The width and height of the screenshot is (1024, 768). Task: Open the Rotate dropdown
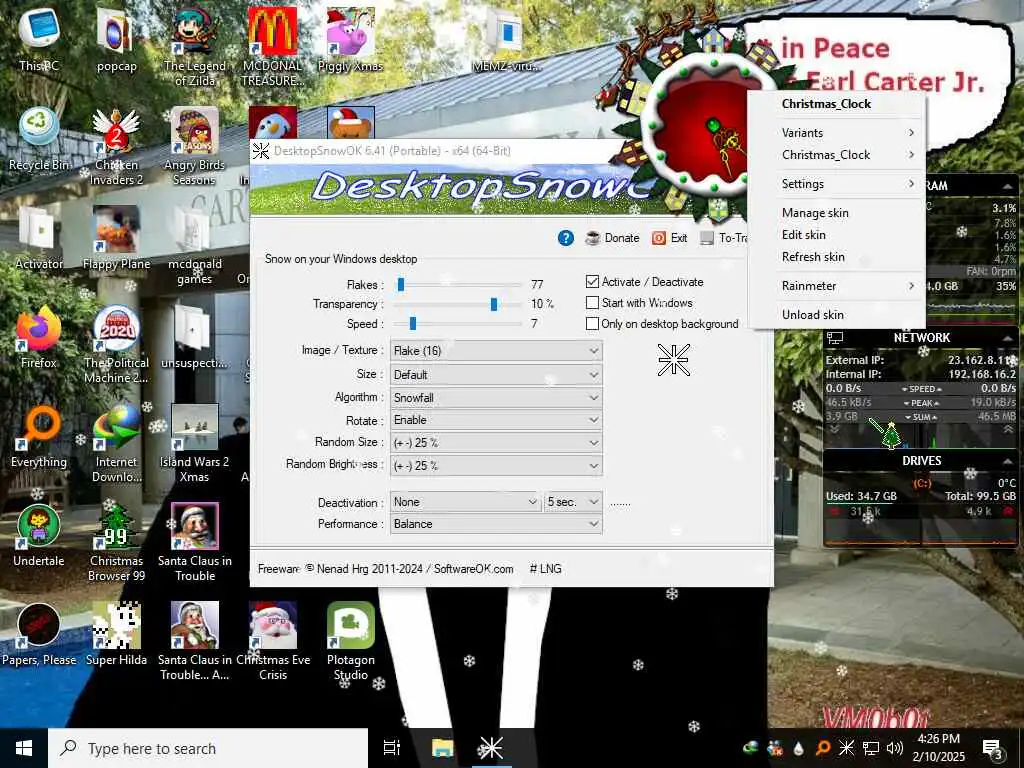click(x=496, y=420)
